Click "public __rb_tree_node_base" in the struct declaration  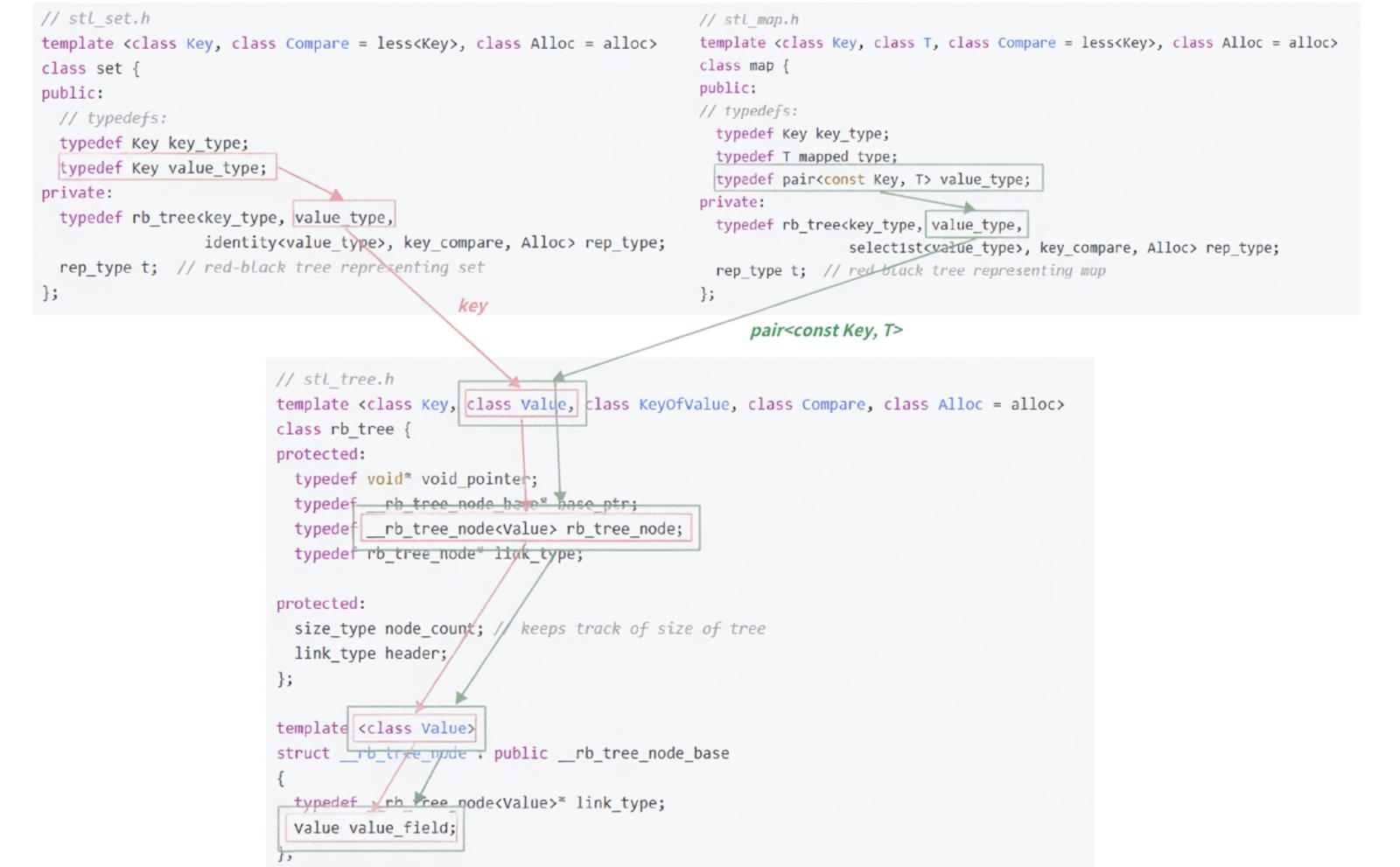[x=612, y=753]
